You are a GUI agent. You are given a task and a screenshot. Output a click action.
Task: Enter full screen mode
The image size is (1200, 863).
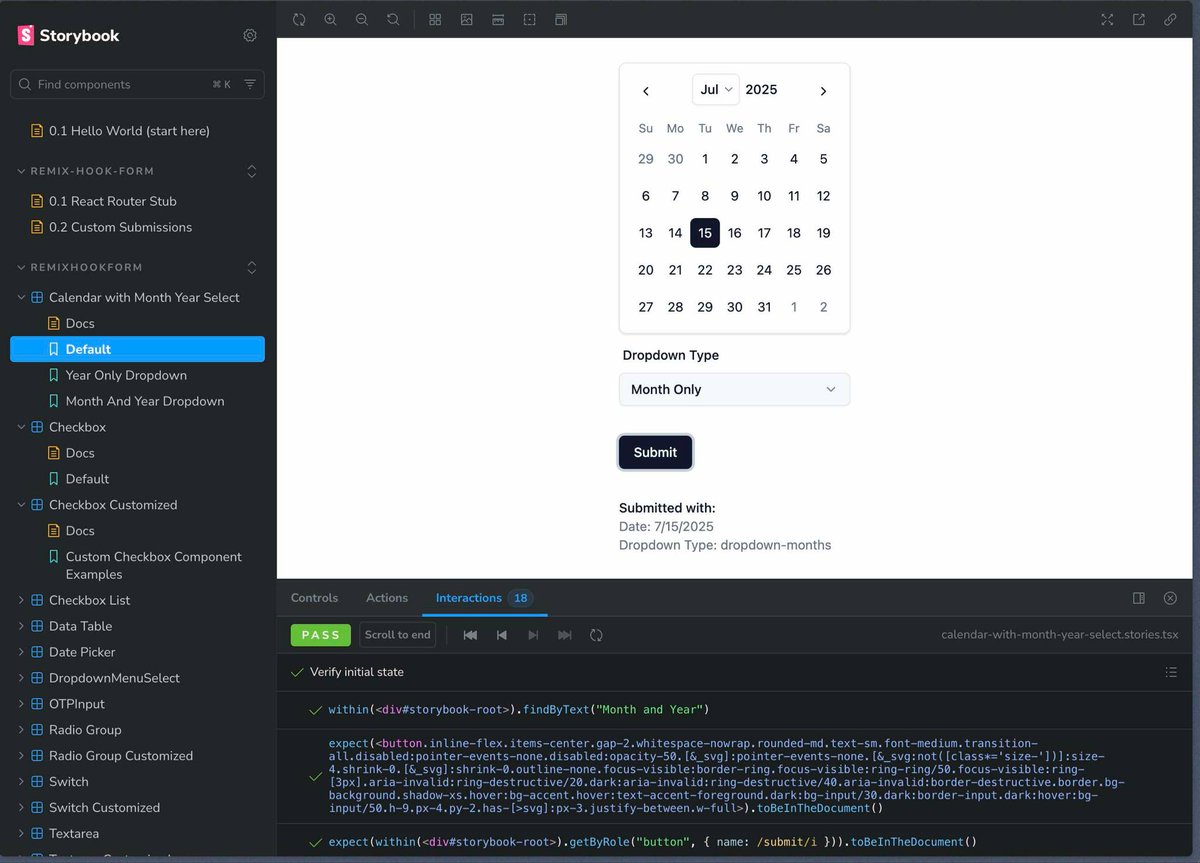point(1107,19)
